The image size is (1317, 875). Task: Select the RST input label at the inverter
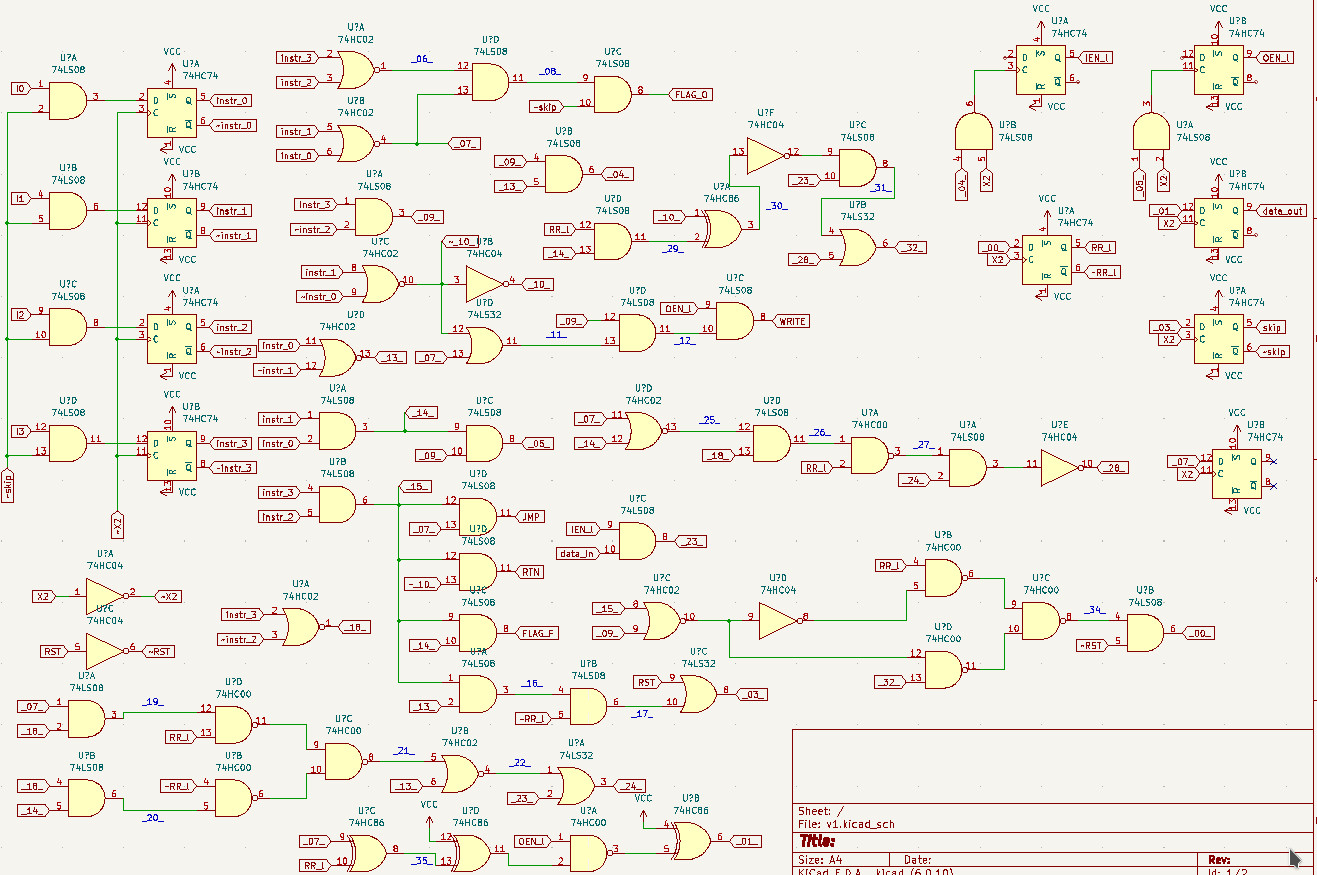tap(54, 651)
